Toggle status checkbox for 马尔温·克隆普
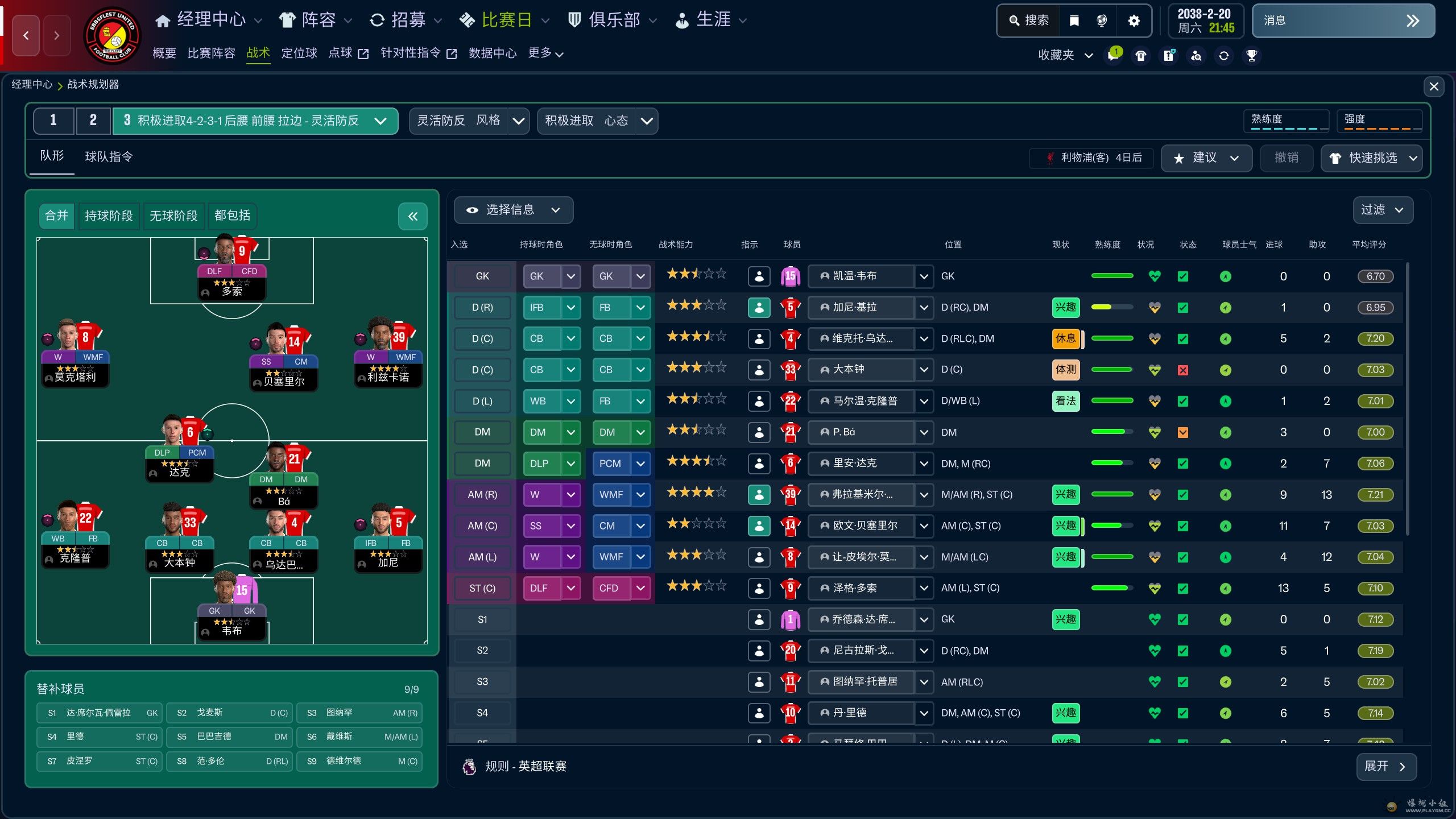 (x=1183, y=402)
